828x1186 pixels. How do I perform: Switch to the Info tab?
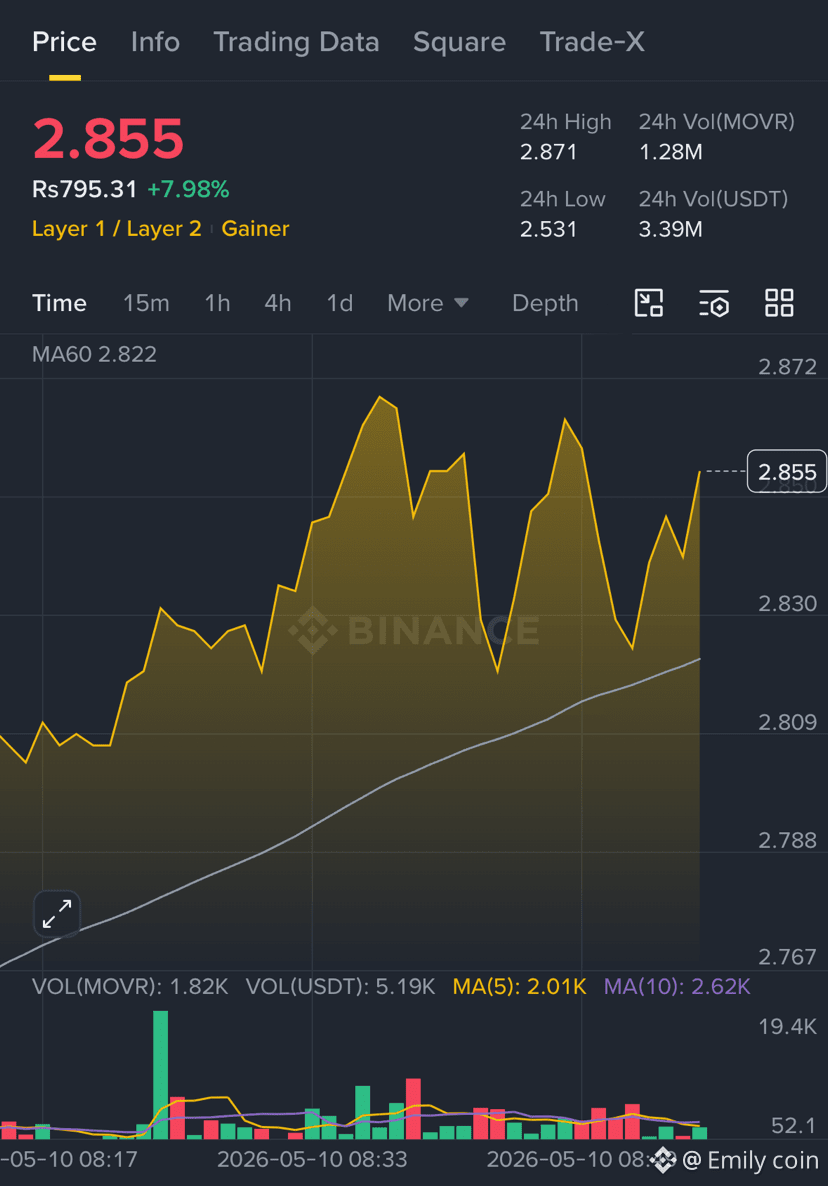pyautogui.click(x=155, y=42)
